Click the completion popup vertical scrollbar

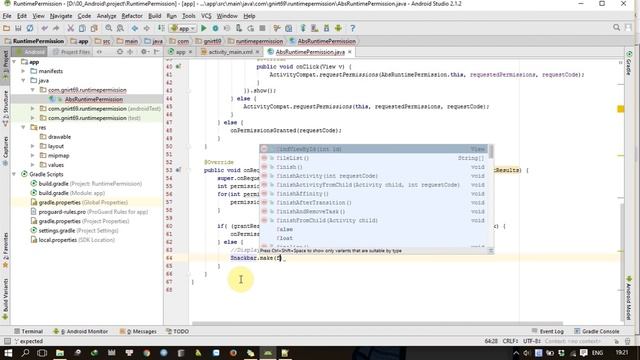click(x=491, y=151)
